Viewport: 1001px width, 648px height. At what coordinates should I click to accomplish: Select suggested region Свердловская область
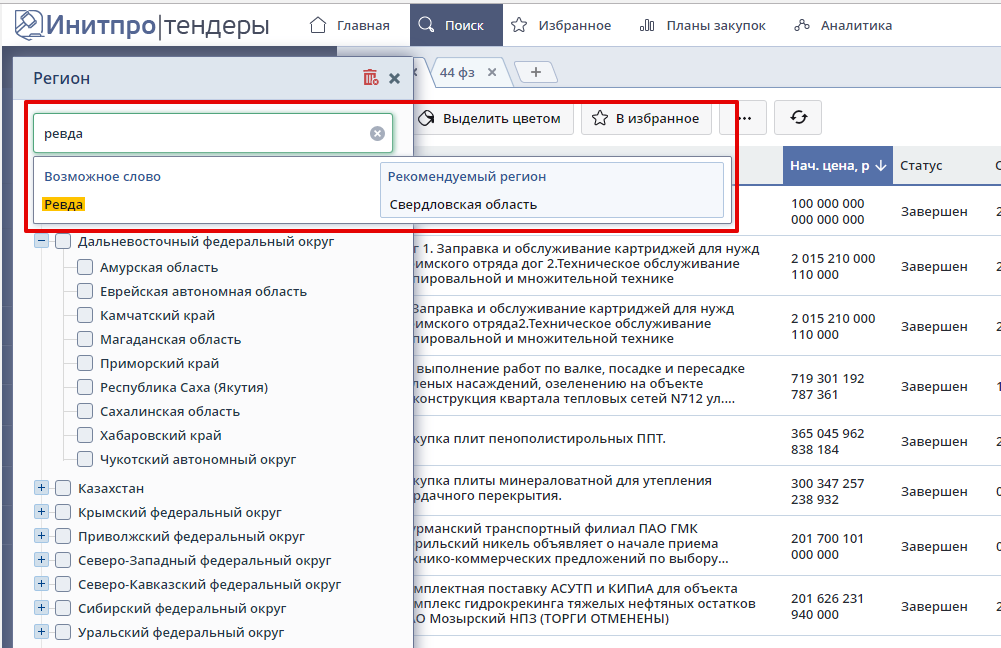[x=463, y=204]
